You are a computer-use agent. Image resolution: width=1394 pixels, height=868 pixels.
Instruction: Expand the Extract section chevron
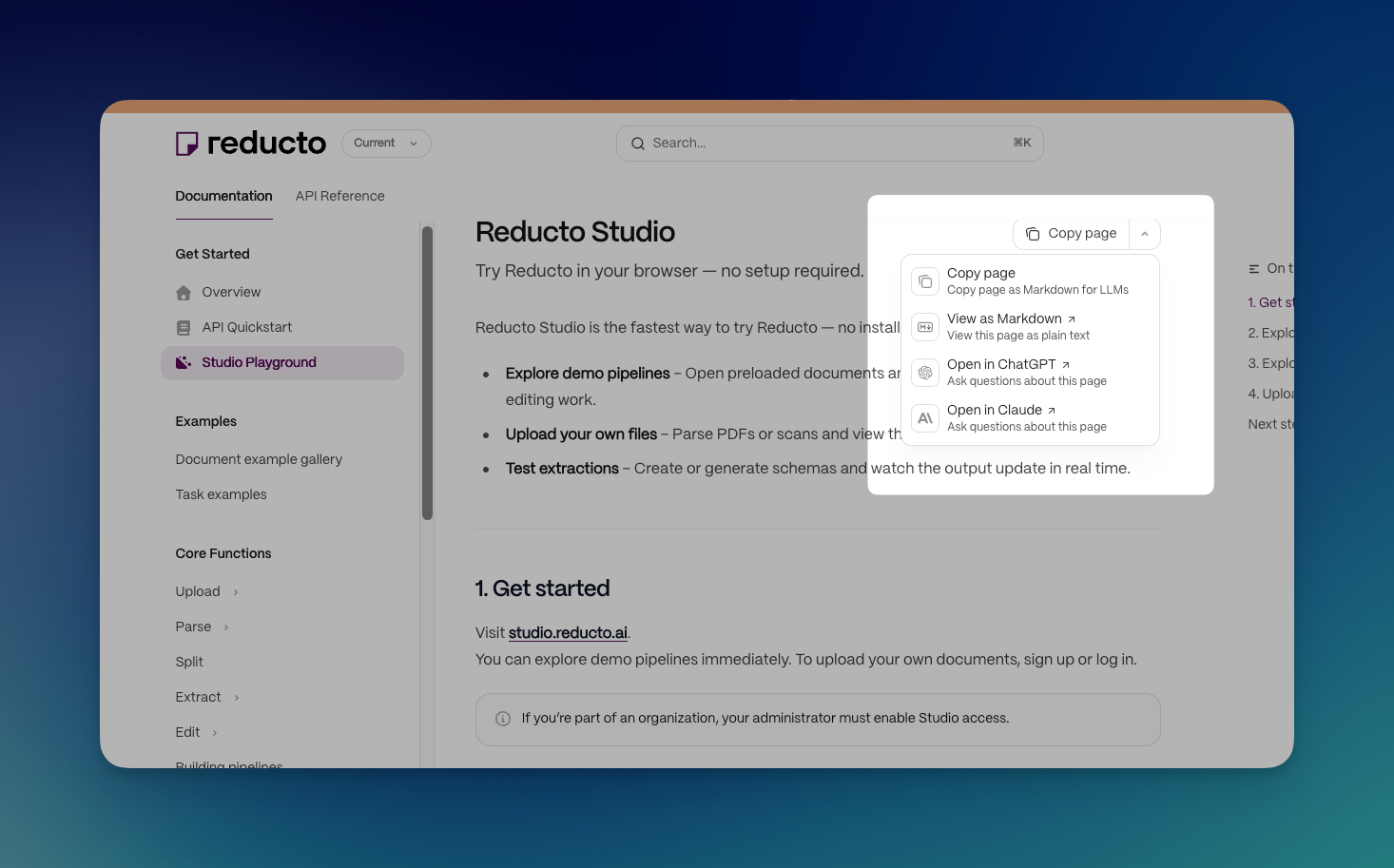point(237,698)
